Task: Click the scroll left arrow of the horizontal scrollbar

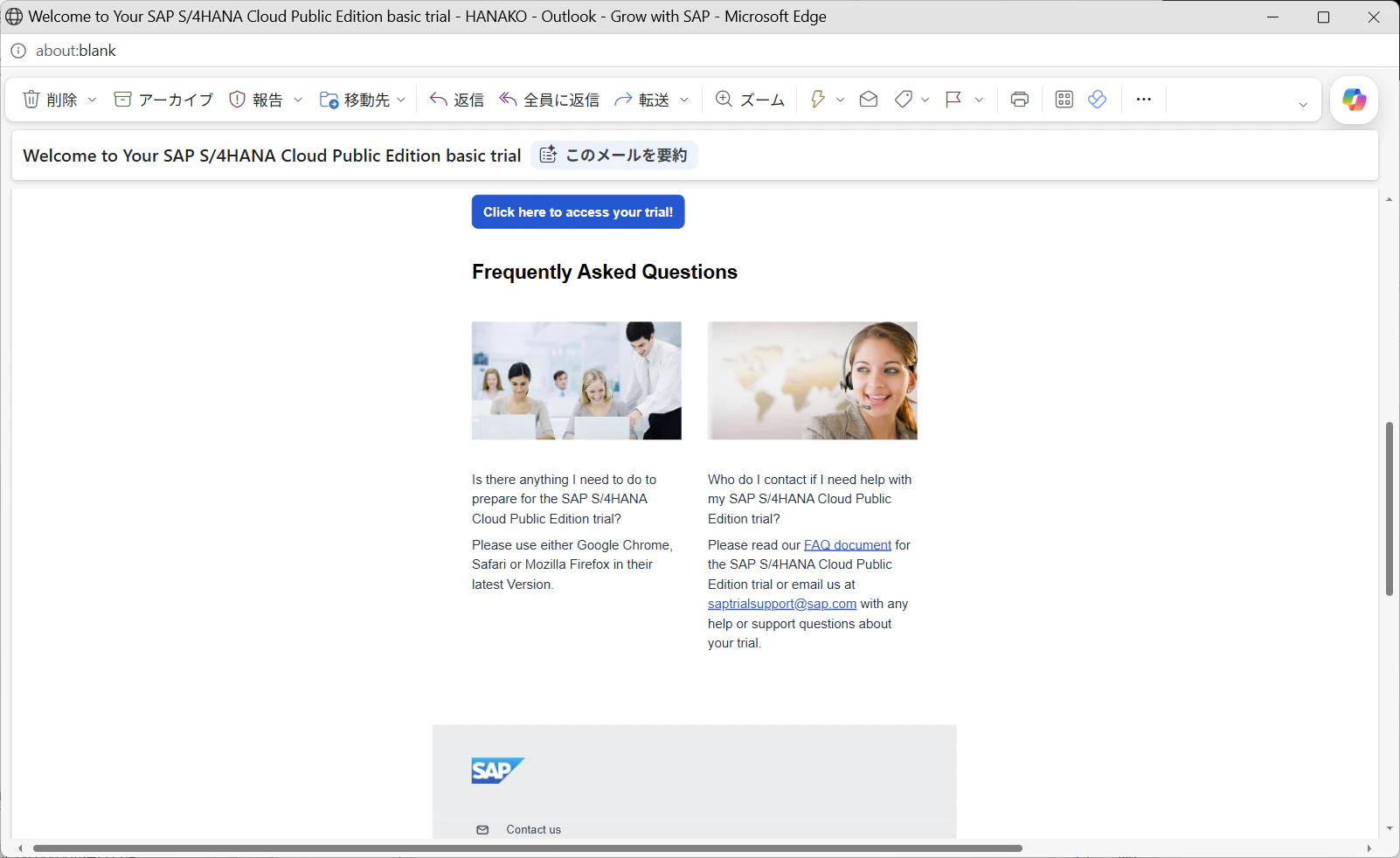Action: pos(20,848)
